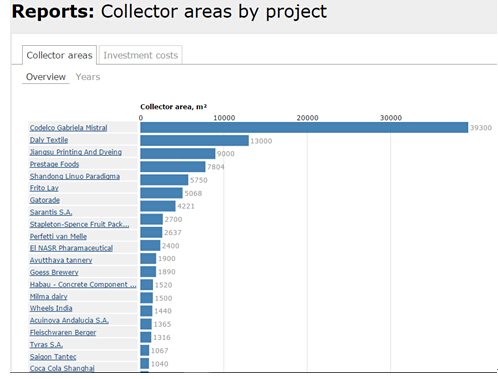The height and width of the screenshot is (379, 498).
Task: Open the Prestage Foods project link
Action: 54,164
